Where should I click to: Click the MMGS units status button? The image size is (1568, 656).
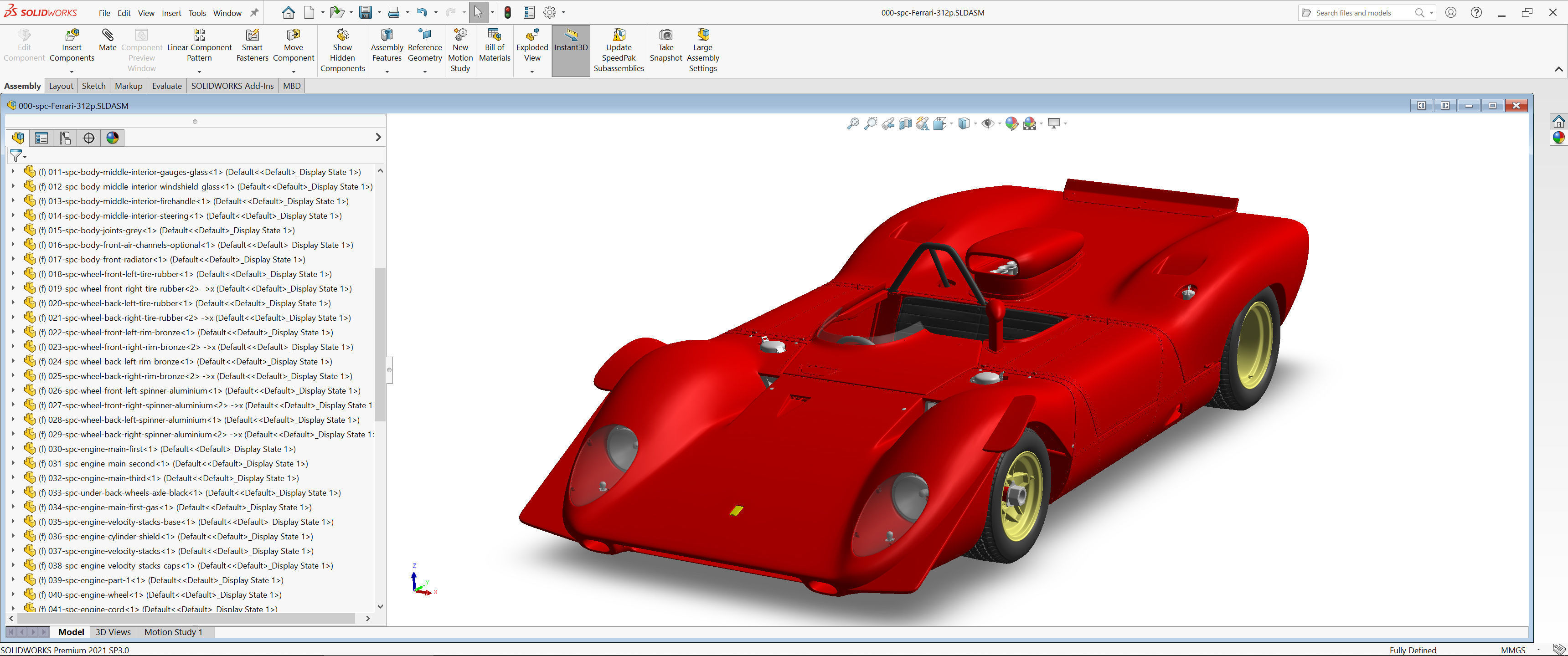(x=1512, y=650)
